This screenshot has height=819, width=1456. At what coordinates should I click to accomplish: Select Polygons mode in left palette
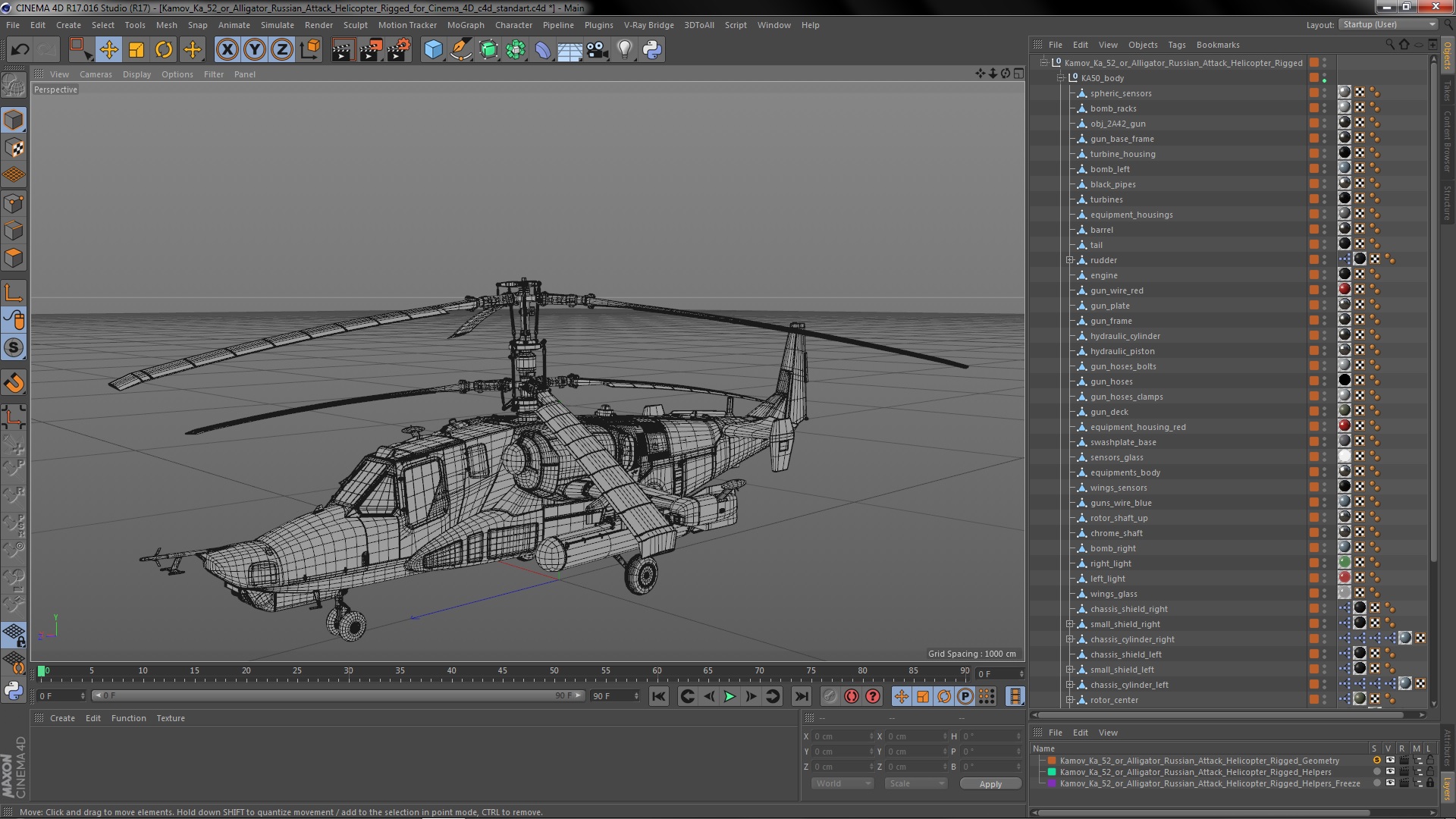pyautogui.click(x=14, y=258)
